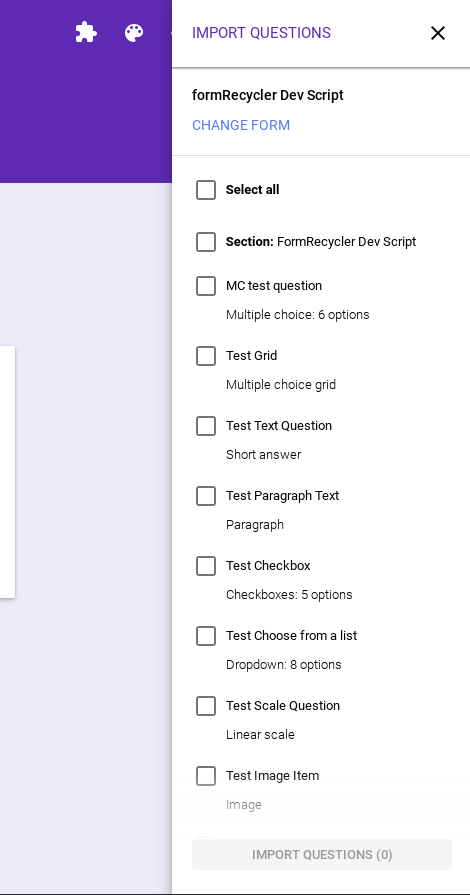Click the Dropdown: 8 options description
Image resolution: width=470 pixels, height=895 pixels.
coord(284,664)
